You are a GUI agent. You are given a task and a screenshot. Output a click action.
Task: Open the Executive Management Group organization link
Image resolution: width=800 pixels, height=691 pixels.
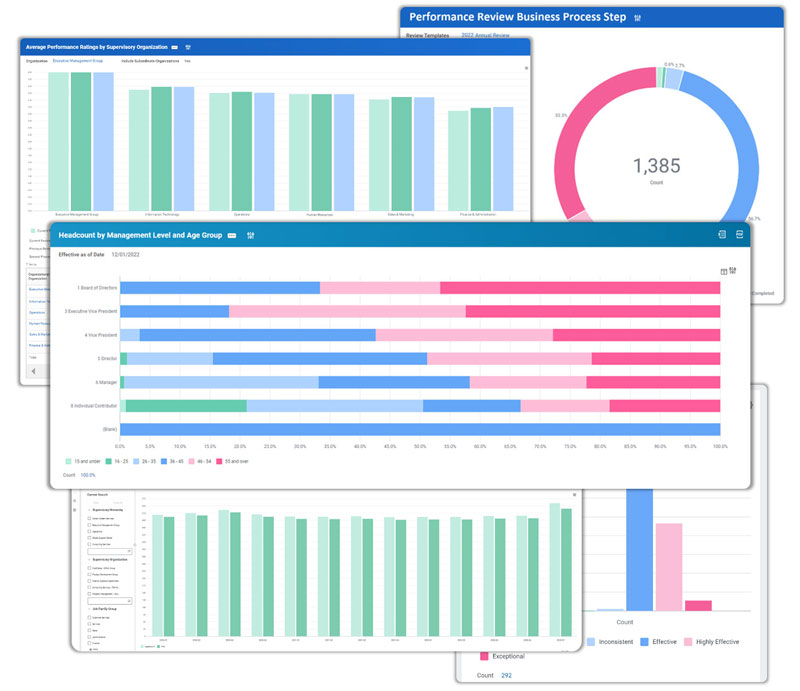click(x=78, y=61)
